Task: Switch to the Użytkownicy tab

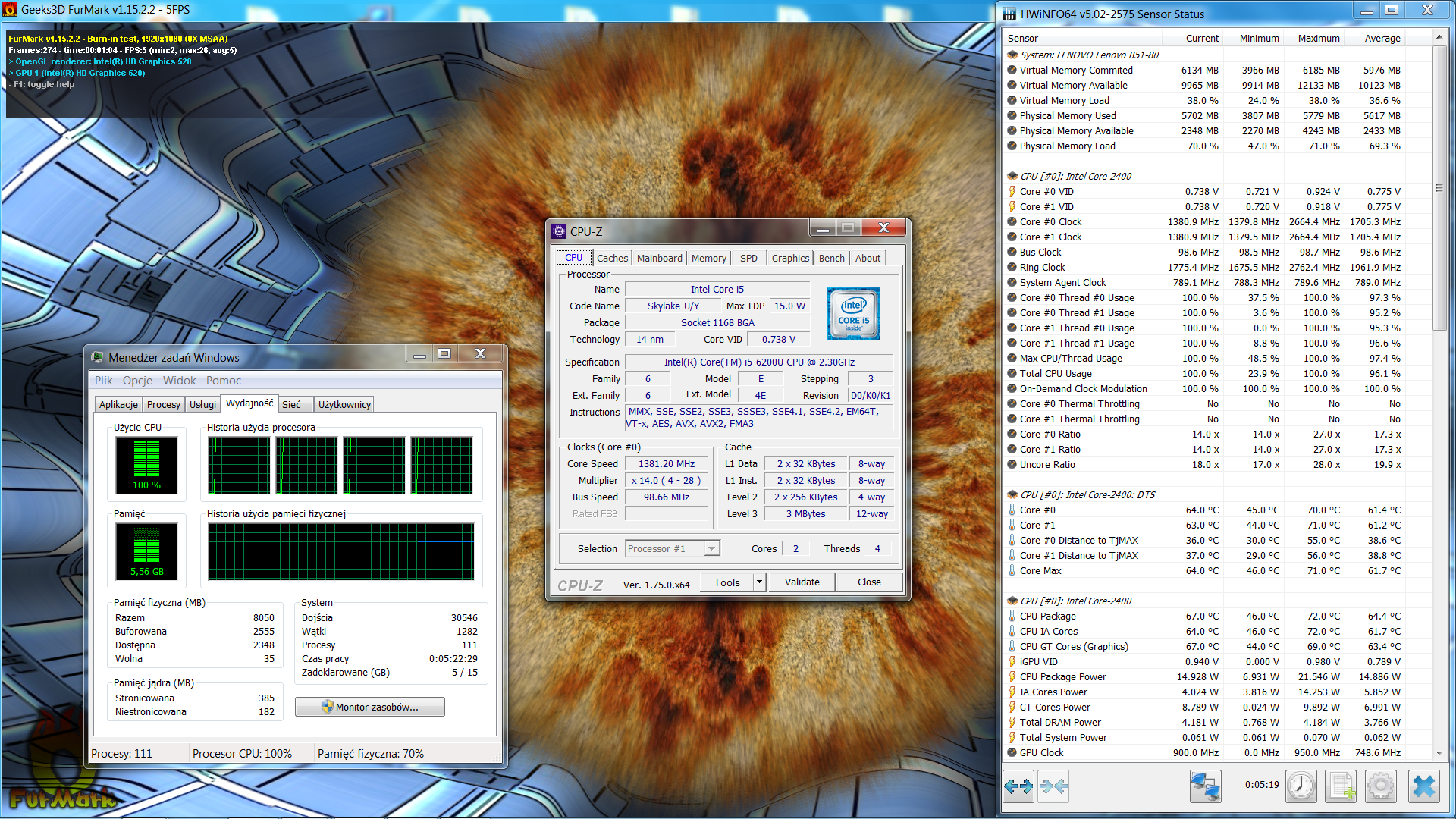Action: (344, 405)
